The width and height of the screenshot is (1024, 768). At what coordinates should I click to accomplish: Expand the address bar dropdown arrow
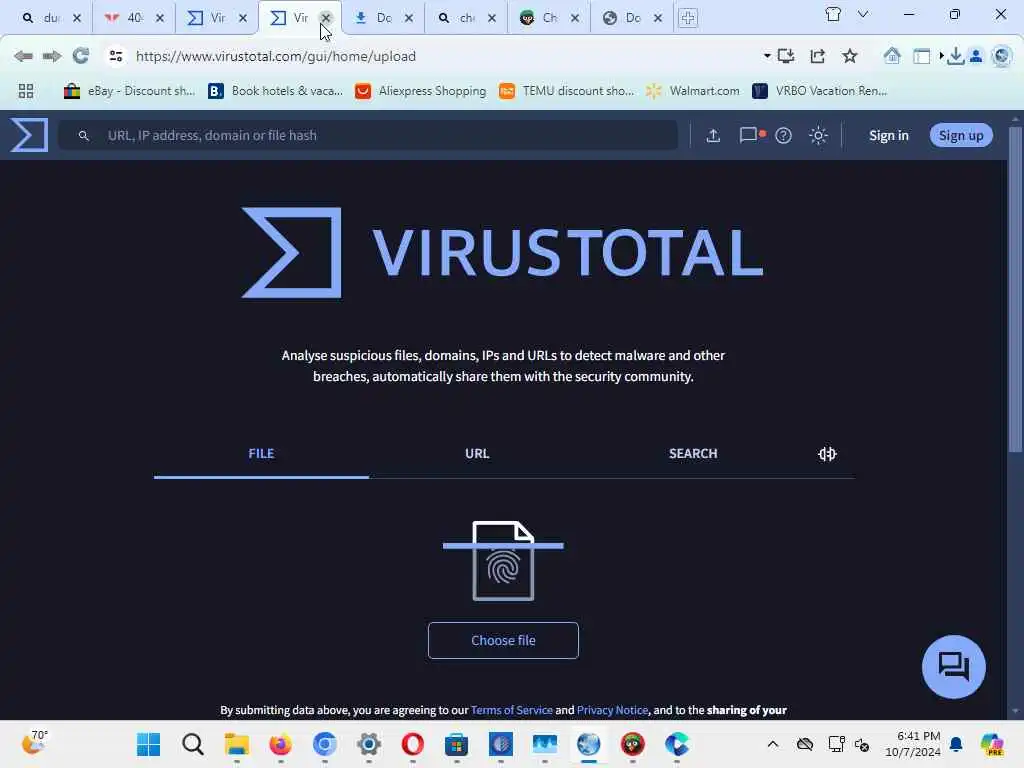coord(767,56)
